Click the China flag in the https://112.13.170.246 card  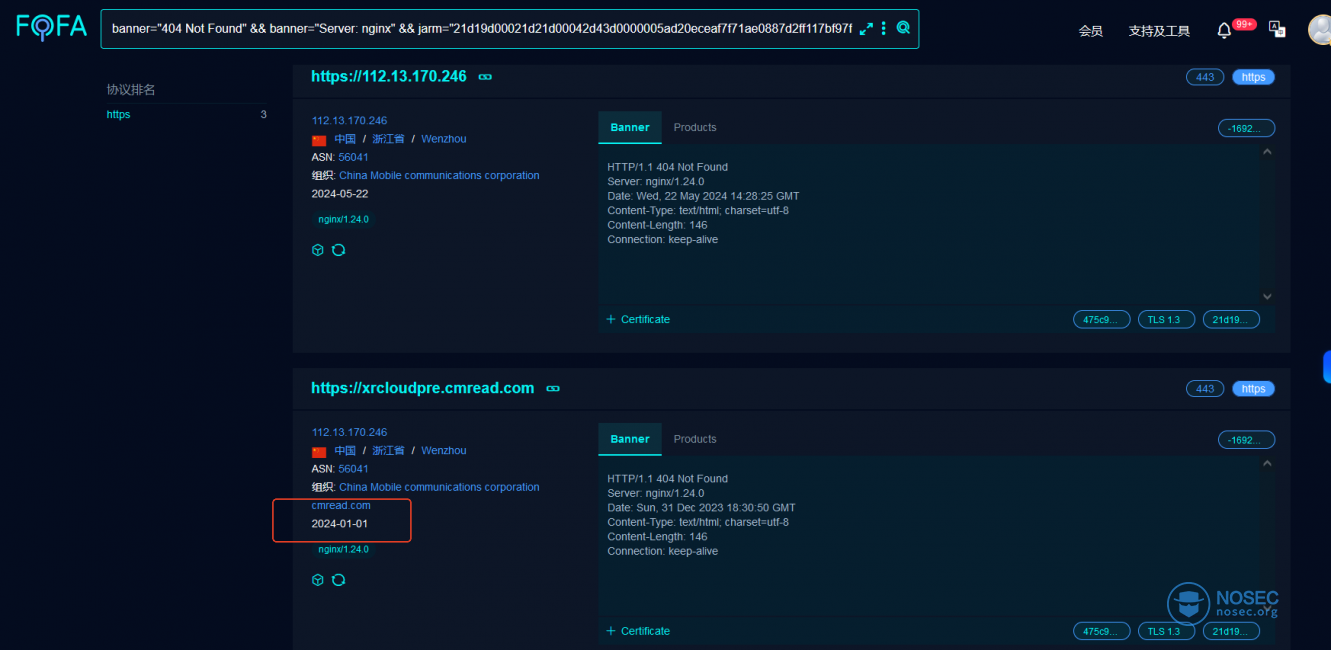319,140
